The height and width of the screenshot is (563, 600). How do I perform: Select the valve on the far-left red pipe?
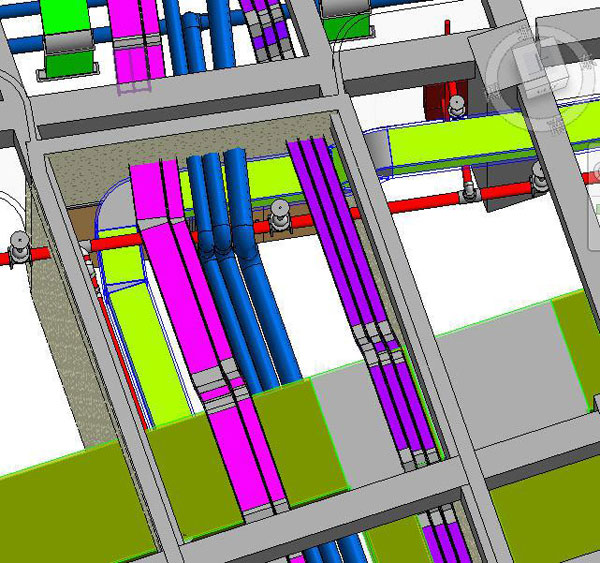click(17, 243)
